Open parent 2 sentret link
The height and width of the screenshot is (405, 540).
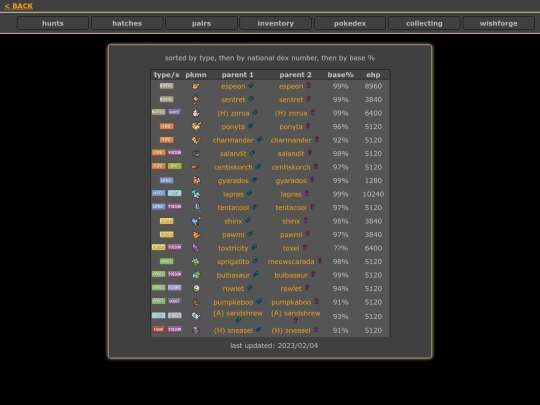[x=291, y=100]
